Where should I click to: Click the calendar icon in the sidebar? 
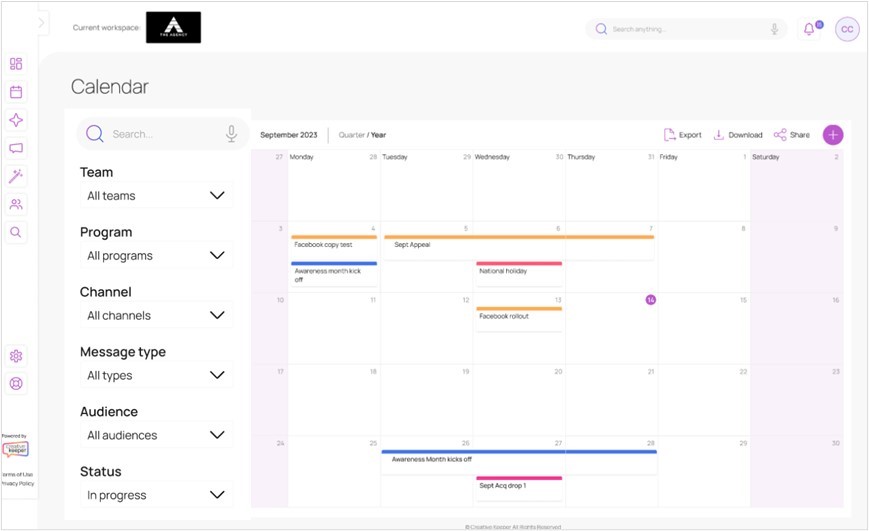[x=16, y=92]
